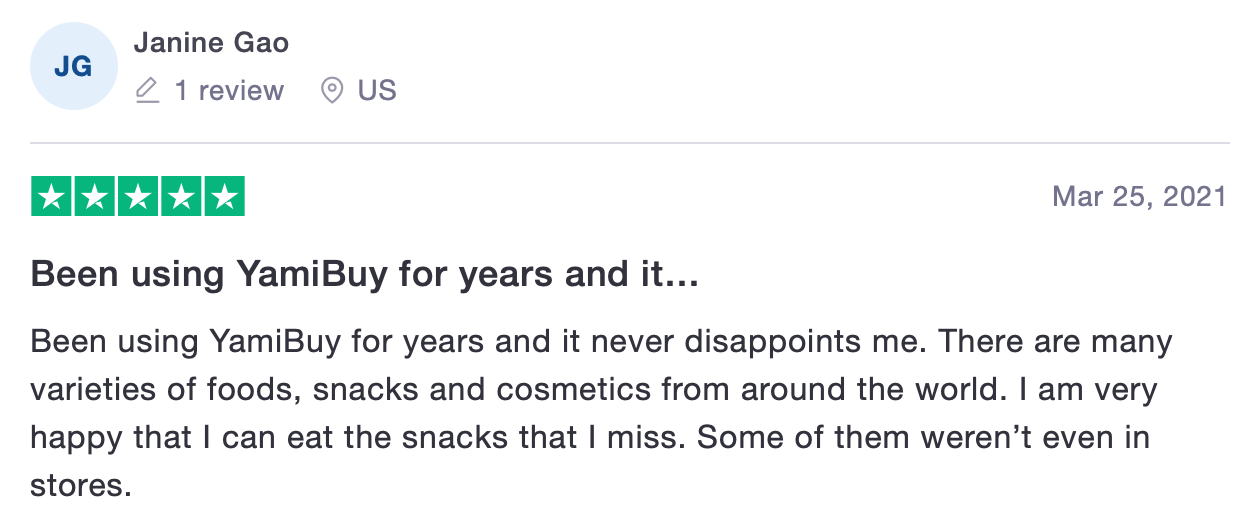Click the location pin icon
1254x516 pixels.
coord(331,91)
